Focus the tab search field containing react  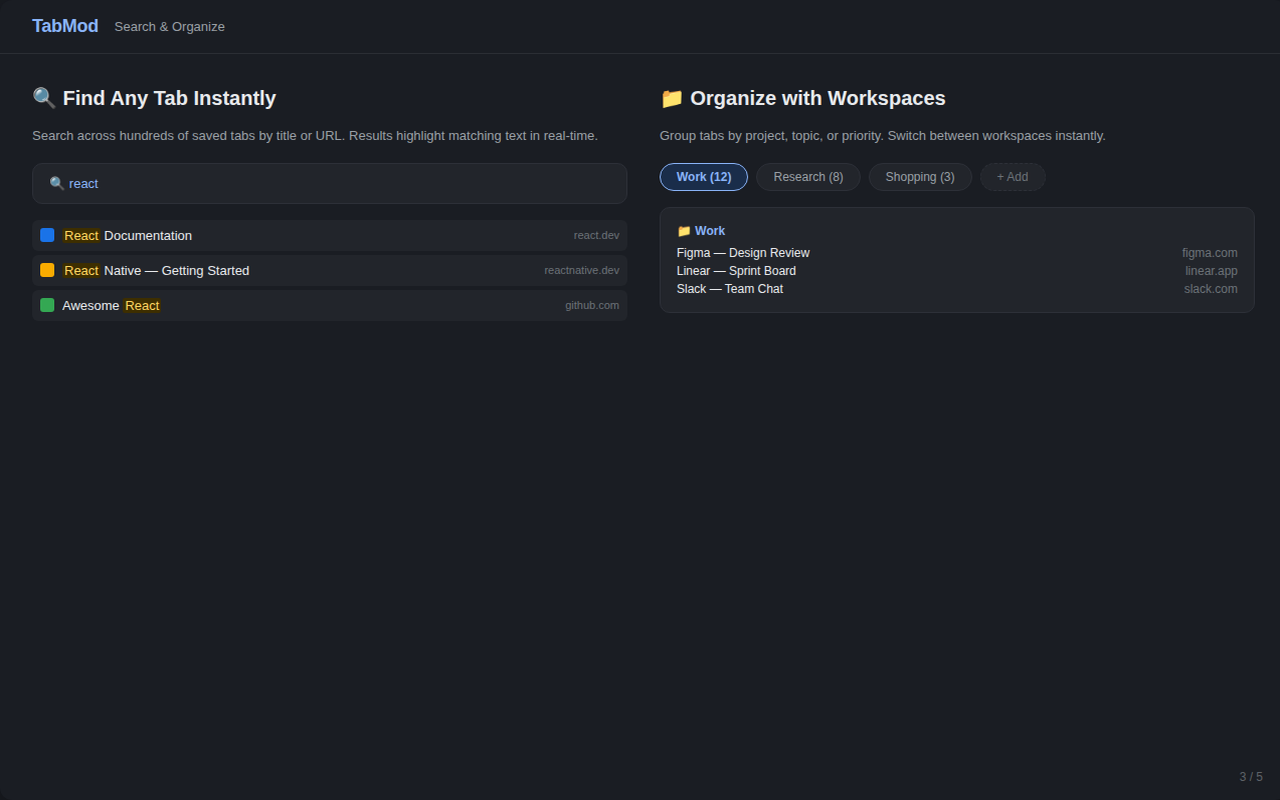[x=330, y=184]
